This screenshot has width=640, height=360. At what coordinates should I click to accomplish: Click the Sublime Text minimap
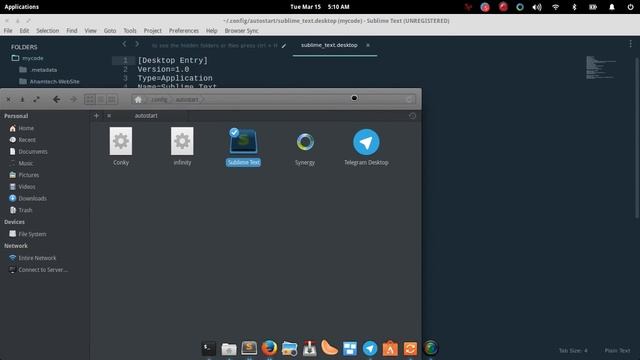601,67
